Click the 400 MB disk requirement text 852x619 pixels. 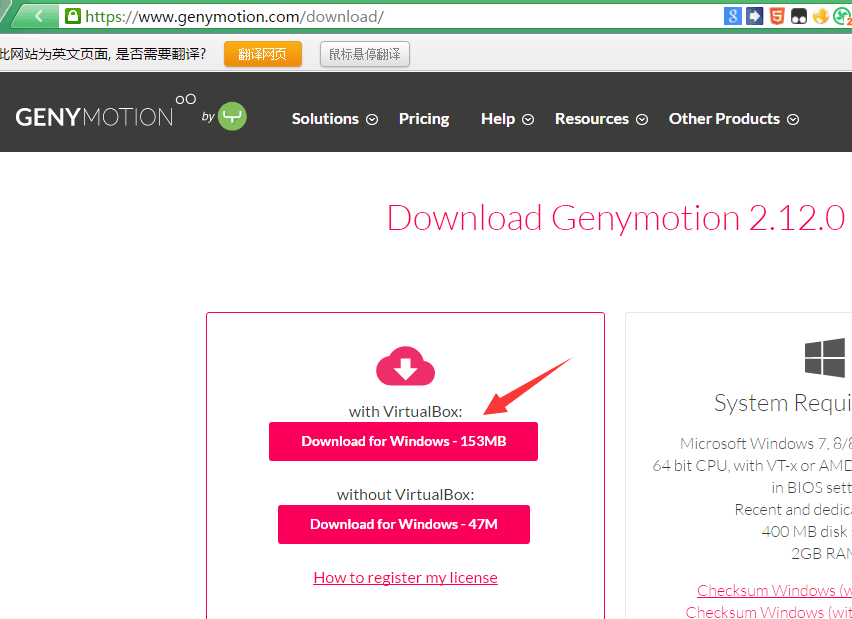tap(806, 531)
